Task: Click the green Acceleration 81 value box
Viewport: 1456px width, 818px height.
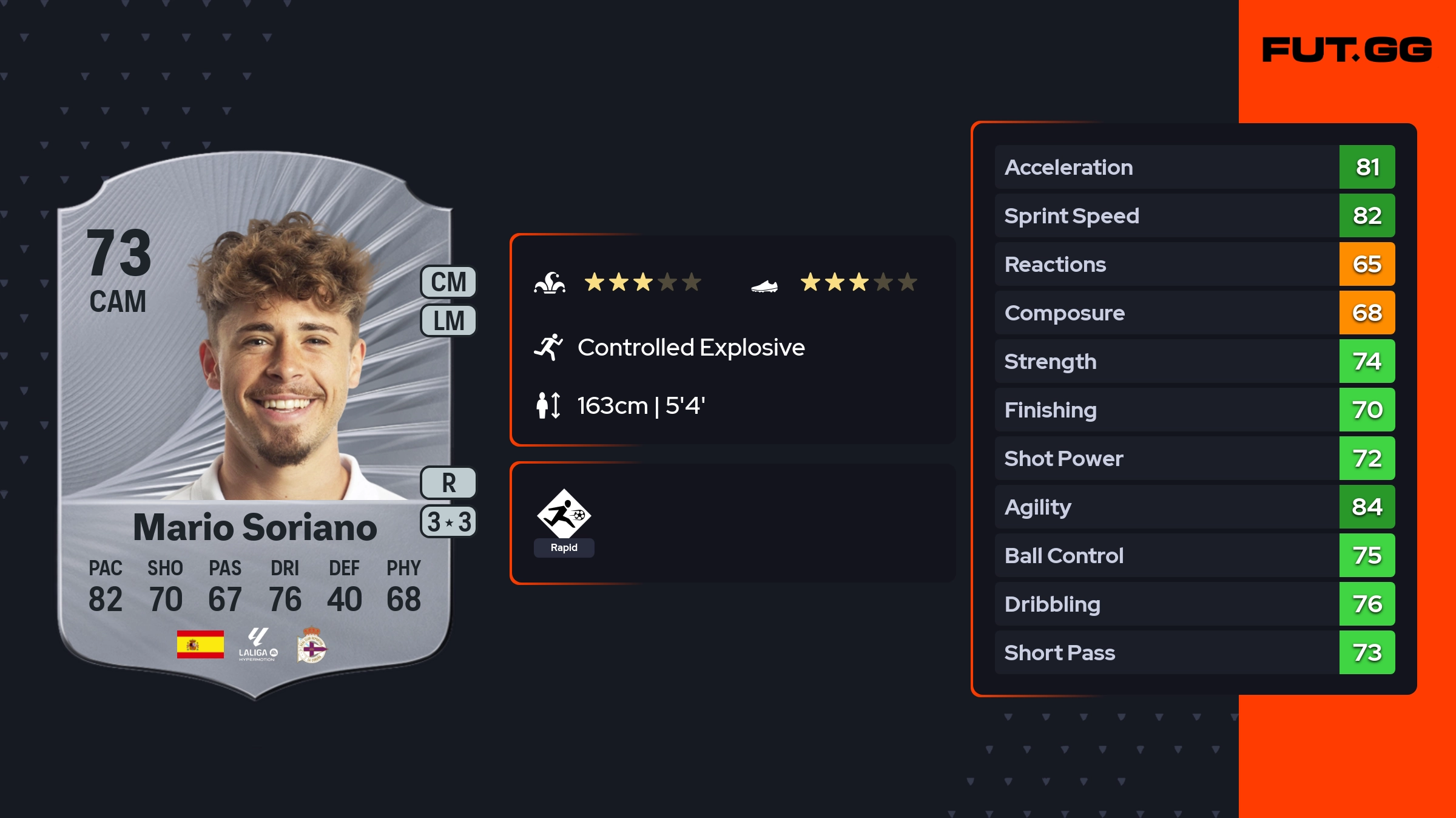Action: tap(1367, 167)
